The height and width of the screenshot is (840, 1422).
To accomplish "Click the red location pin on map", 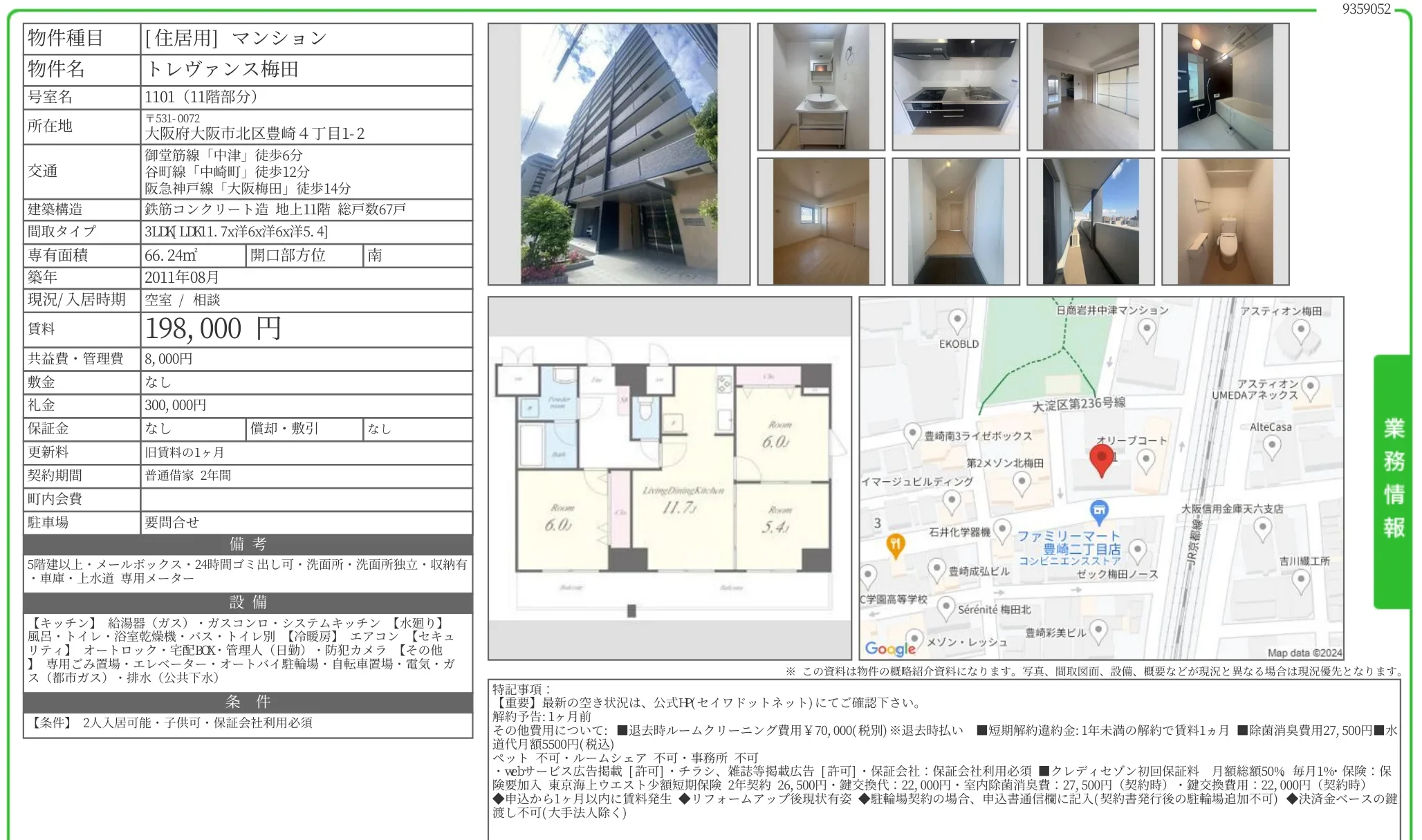I will [x=1101, y=459].
